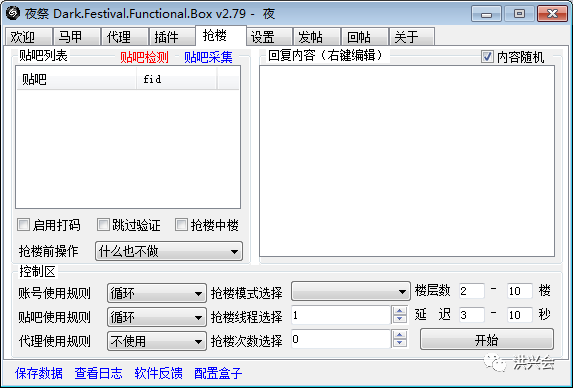Increase the 抢楼线程选择 value with up arrow

coord(400,311)
